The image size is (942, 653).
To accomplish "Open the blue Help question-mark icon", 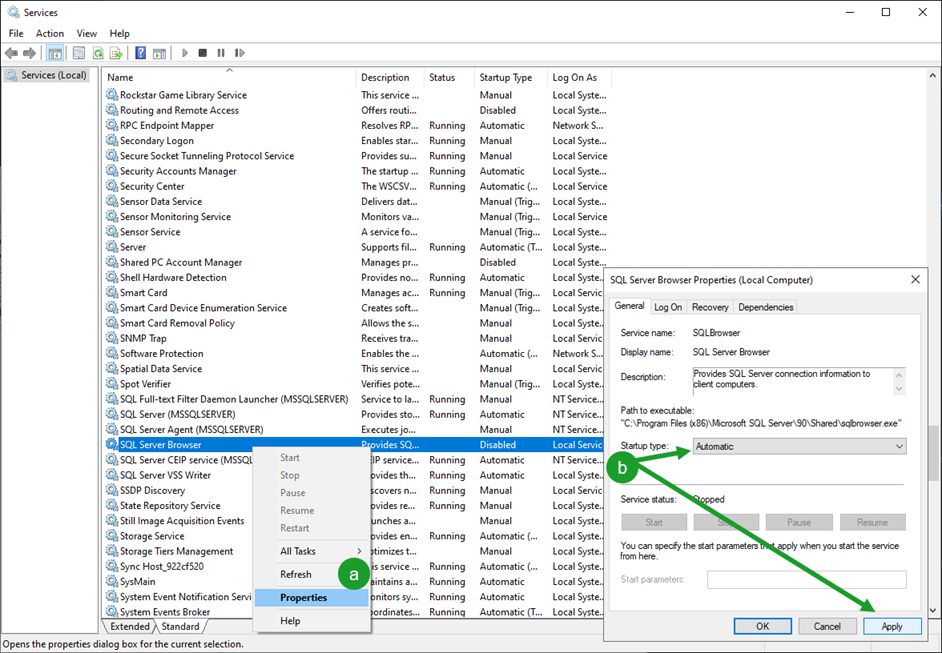I will pyautogui.click(x=141, y=53).
